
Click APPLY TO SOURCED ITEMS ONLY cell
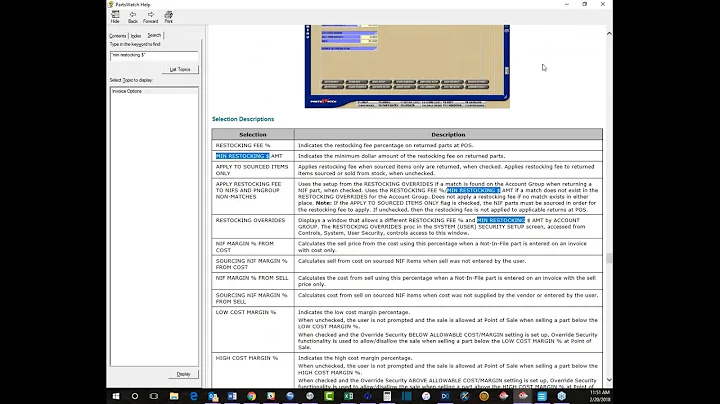(x=252, y=170)
